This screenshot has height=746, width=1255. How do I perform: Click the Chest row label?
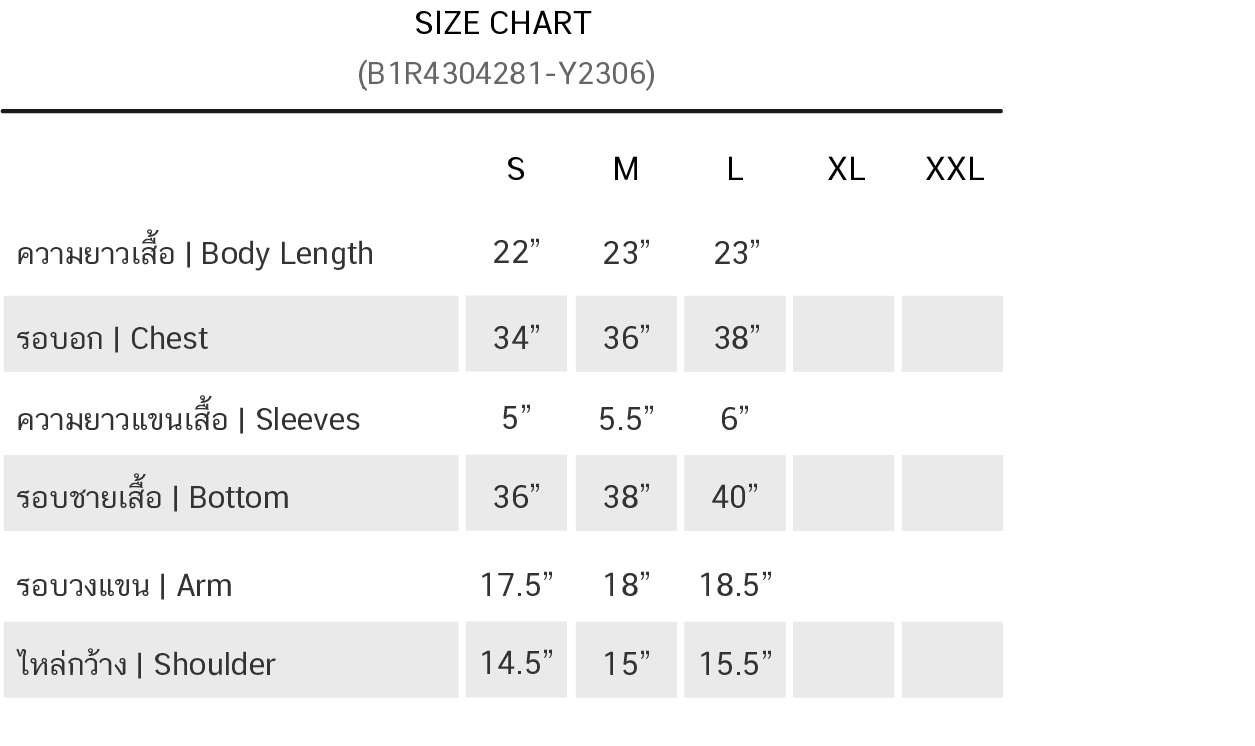112,338
